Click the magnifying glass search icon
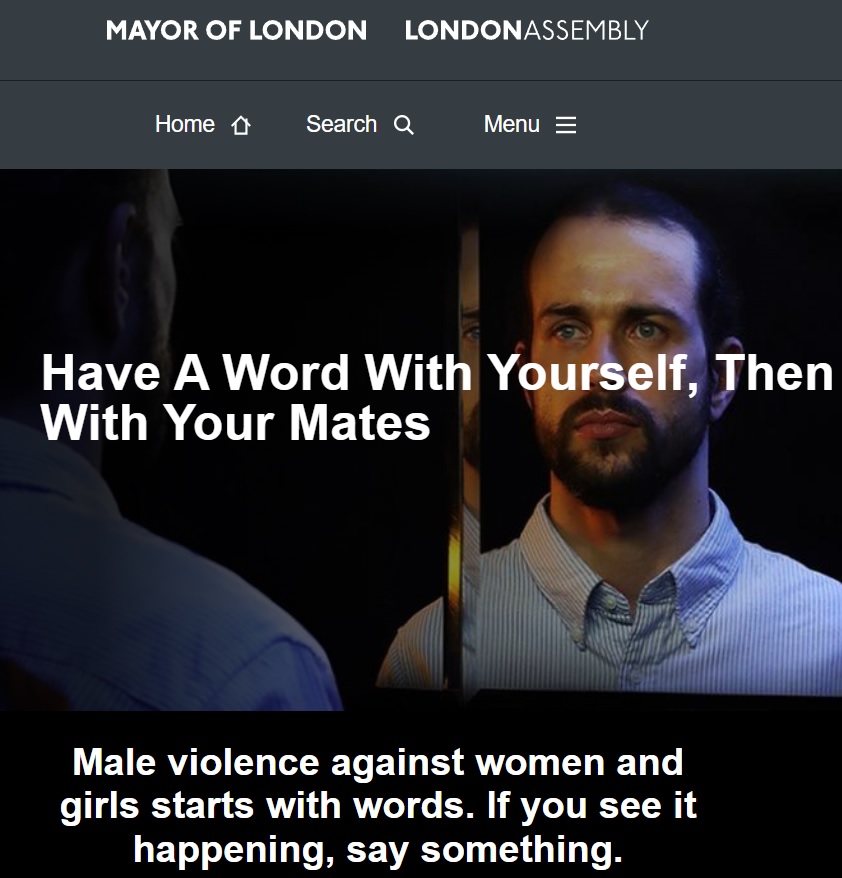Image resolution: width=842 pixels, height=878 pixels. [x=404, y=125]
